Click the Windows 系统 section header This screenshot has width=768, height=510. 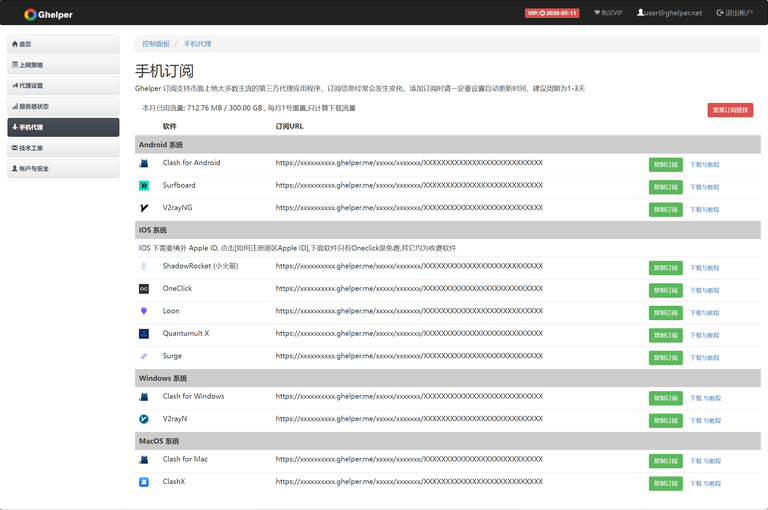click(x=448, y=378)
